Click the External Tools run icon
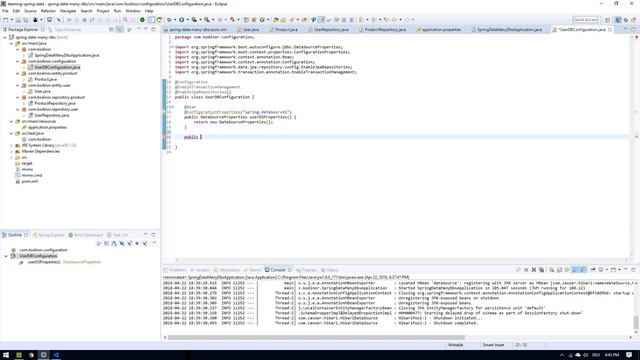This screenshot has height=360, width=640. [x=207, y=20]
